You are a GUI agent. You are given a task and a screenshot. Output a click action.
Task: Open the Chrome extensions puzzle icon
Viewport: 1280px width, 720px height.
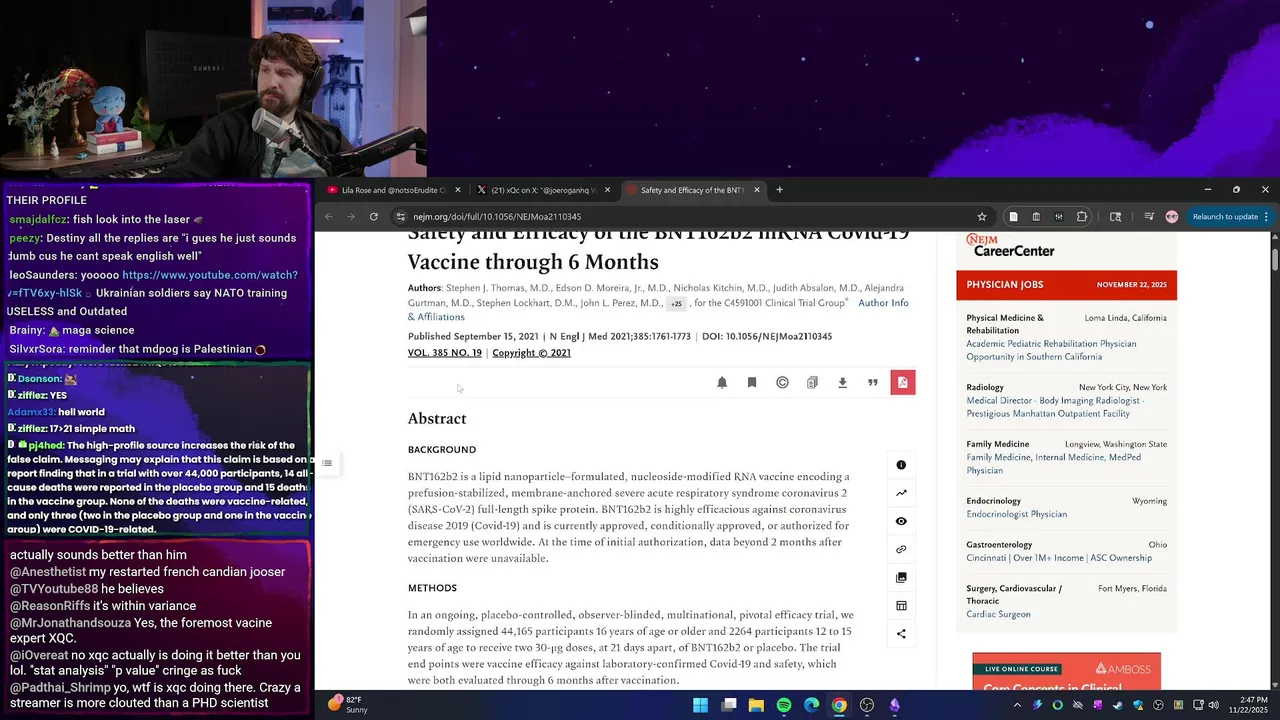1082,216
